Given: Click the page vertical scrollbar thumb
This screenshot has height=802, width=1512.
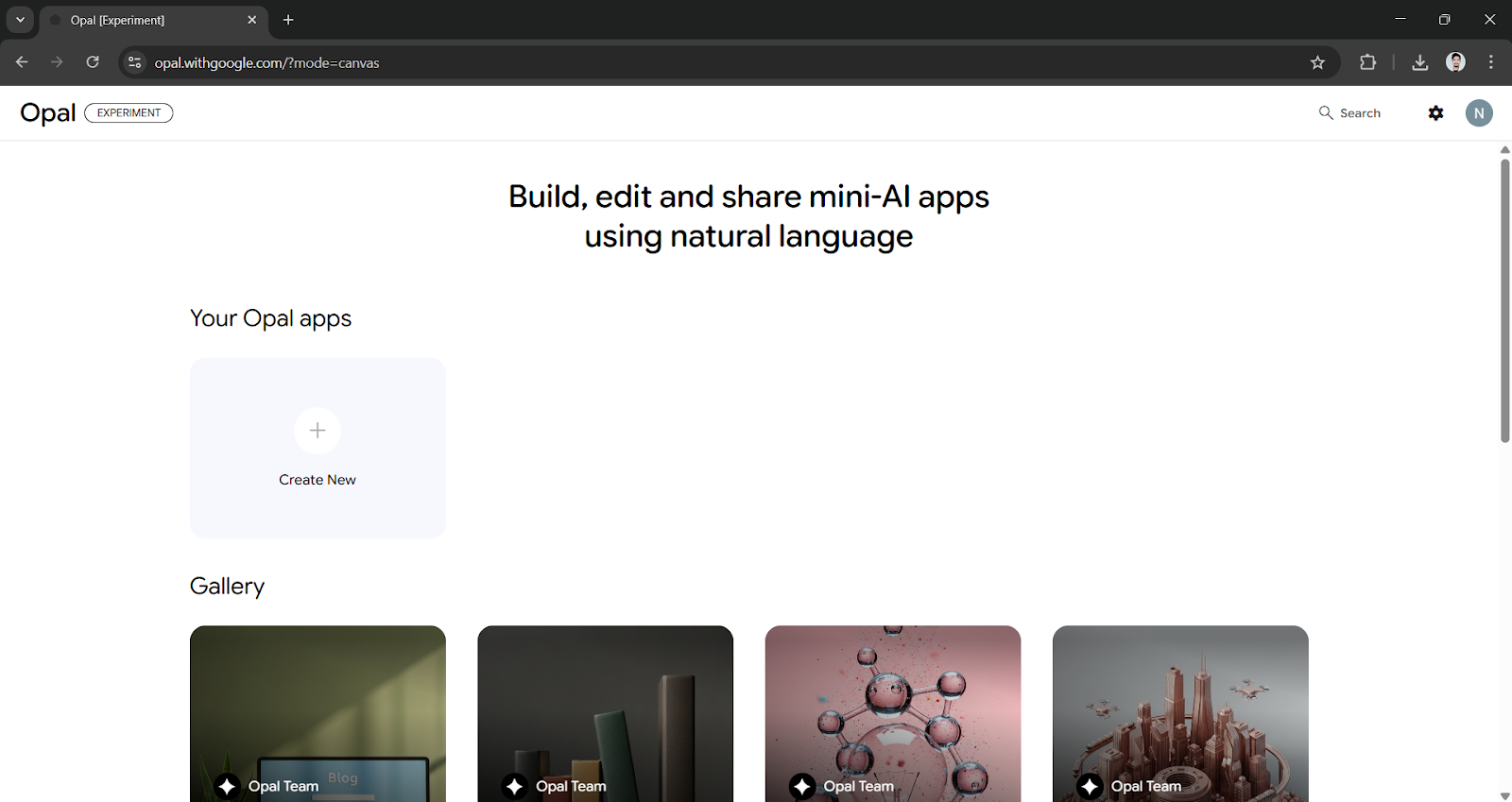Looking at the screenshot, I should click(x=1504, y=300).
